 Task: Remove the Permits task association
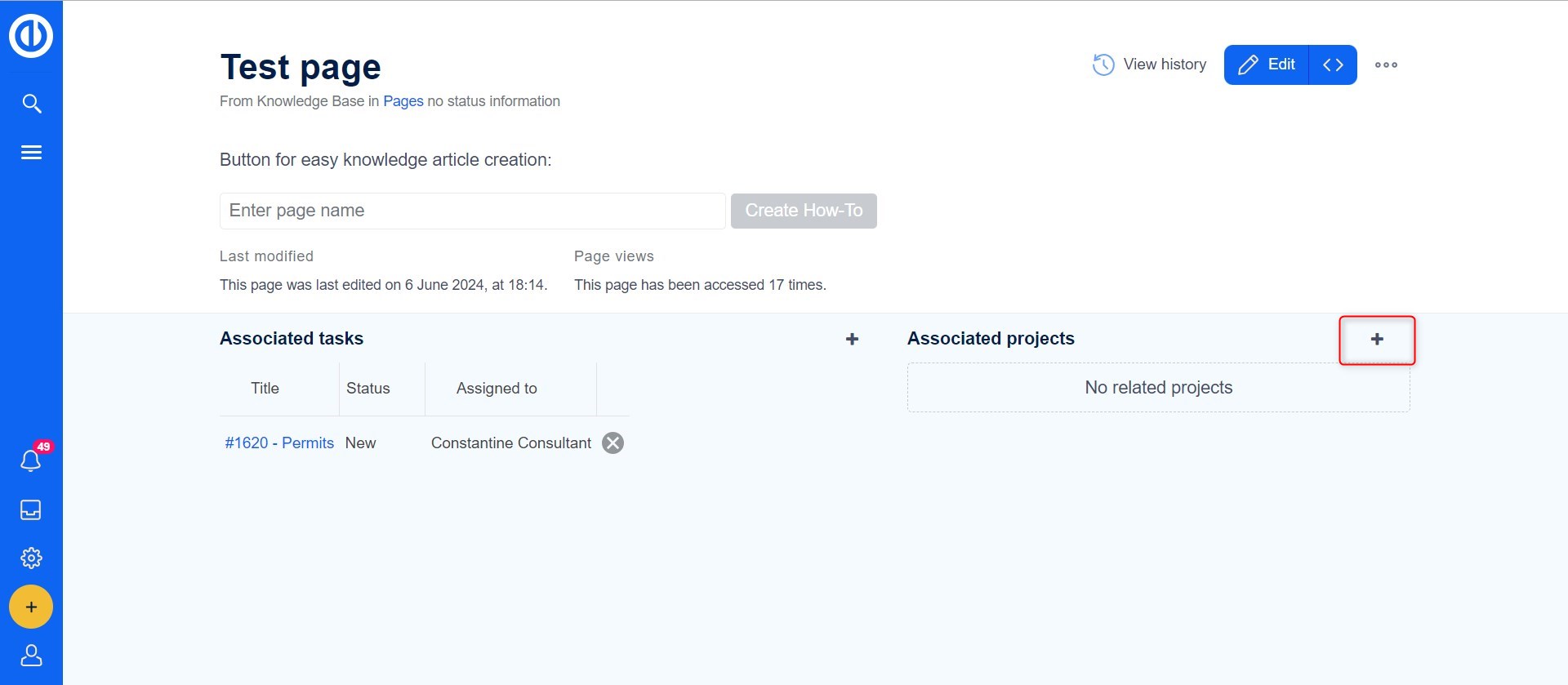612,443
